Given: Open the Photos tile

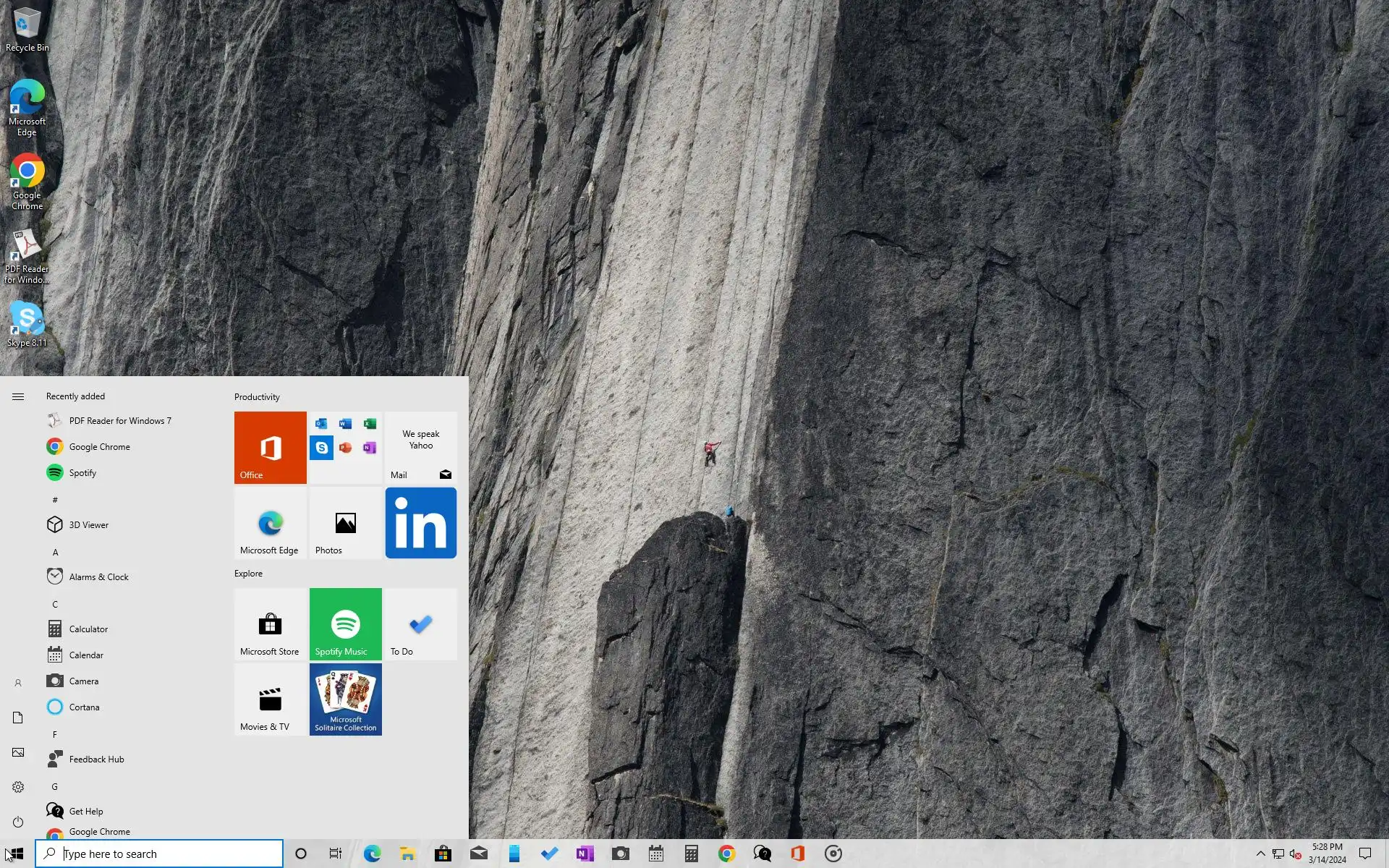Looking at the screenshot, I should pyautogui.click(x=345, y=522).
